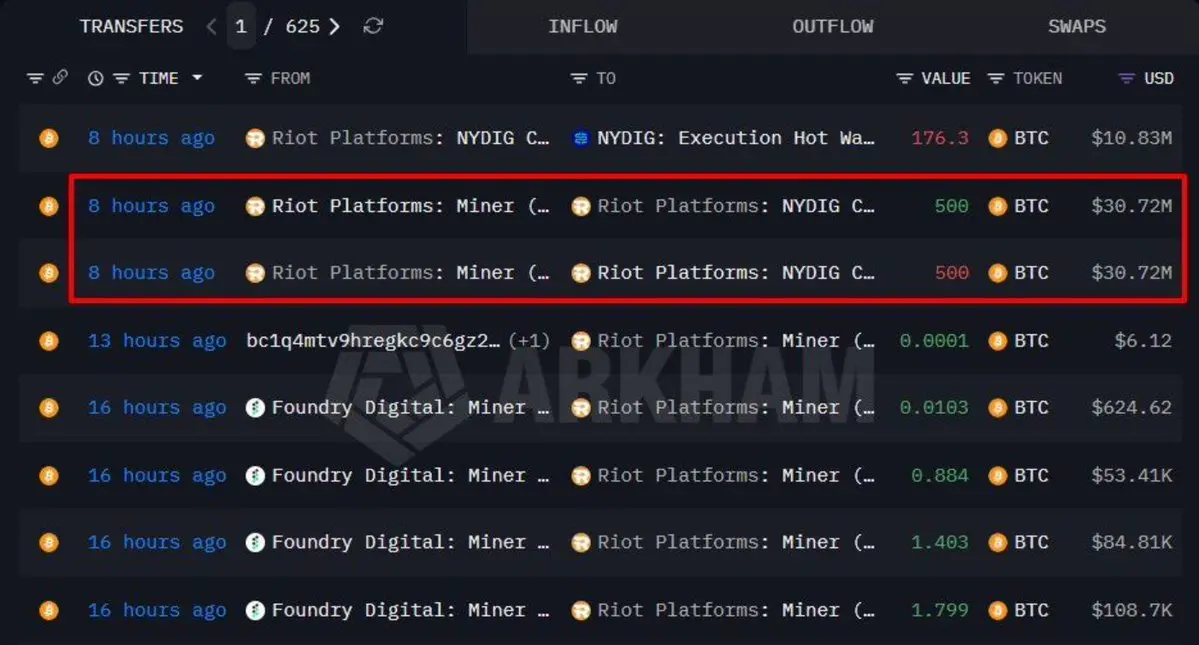Click the 1.403 value cell
Image resolution: width=1199 pixels, height=645 pixels.
coord(940,543)
